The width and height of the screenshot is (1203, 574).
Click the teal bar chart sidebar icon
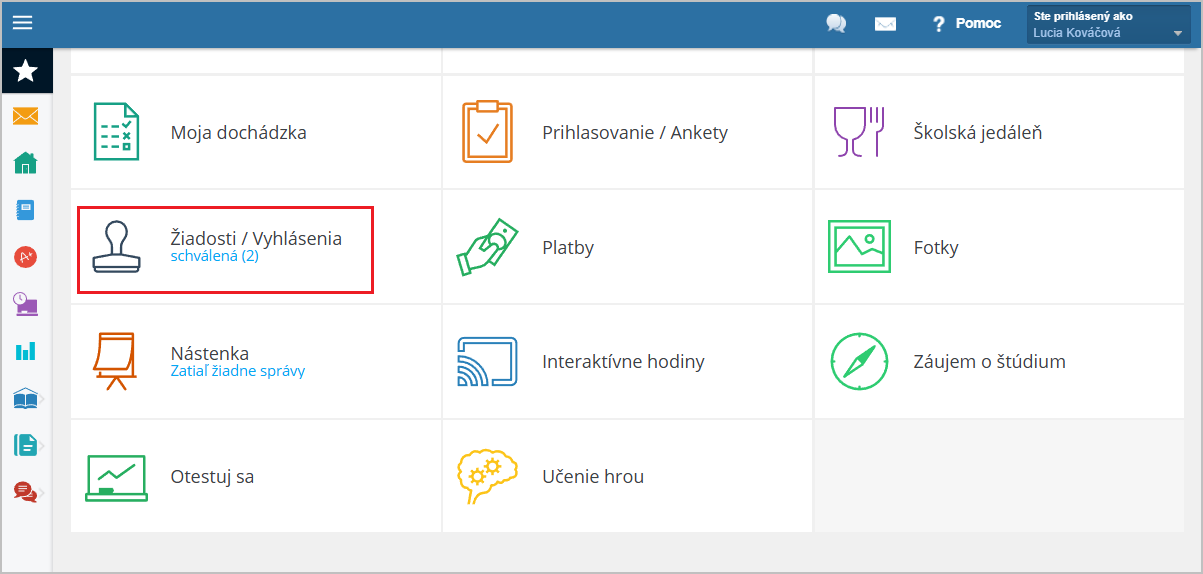point(26,351)
